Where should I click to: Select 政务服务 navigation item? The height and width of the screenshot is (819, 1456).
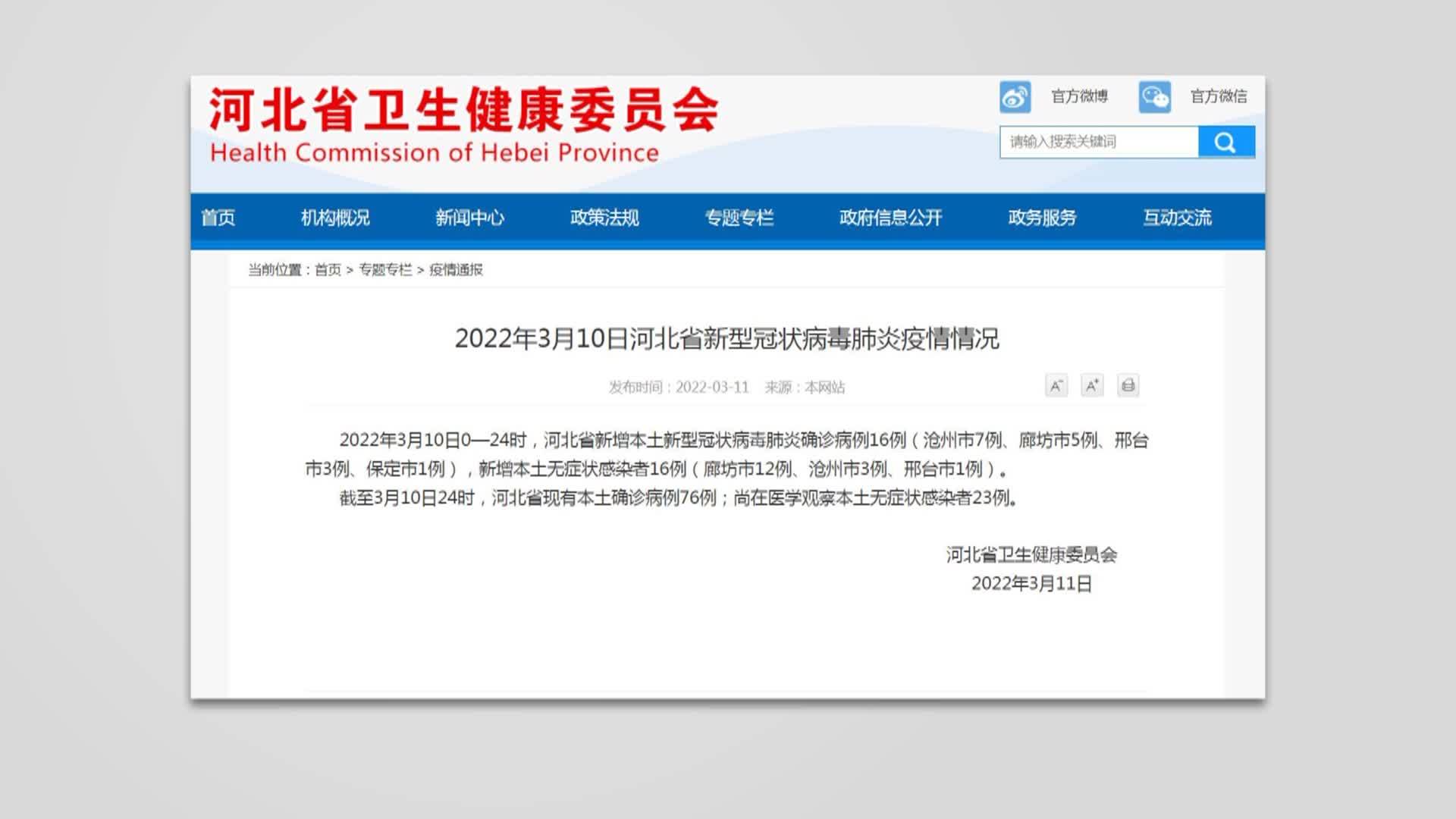pyautogui.click(x=1042, y=218)
